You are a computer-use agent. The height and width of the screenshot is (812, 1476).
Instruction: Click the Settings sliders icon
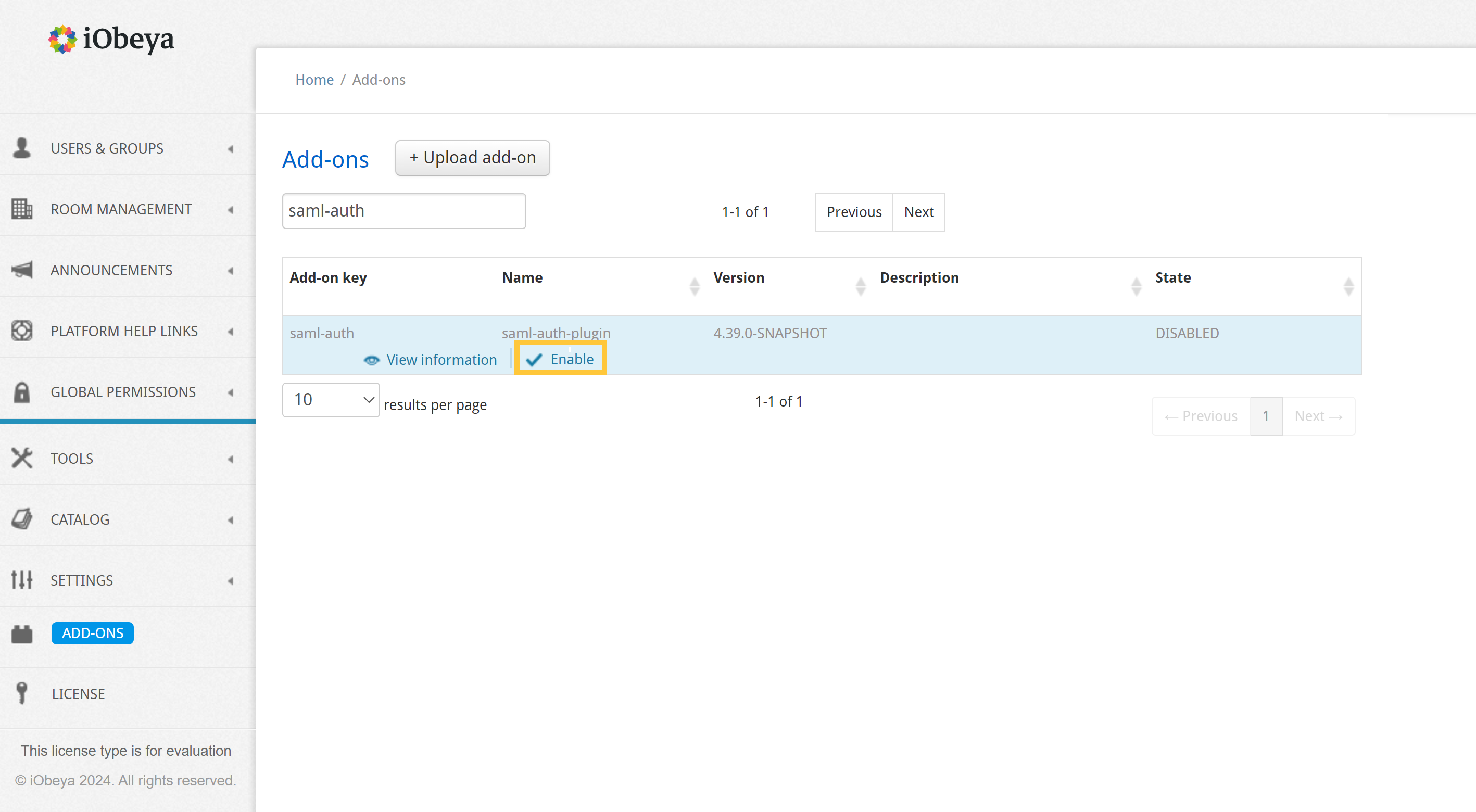(x=22, y=580)
